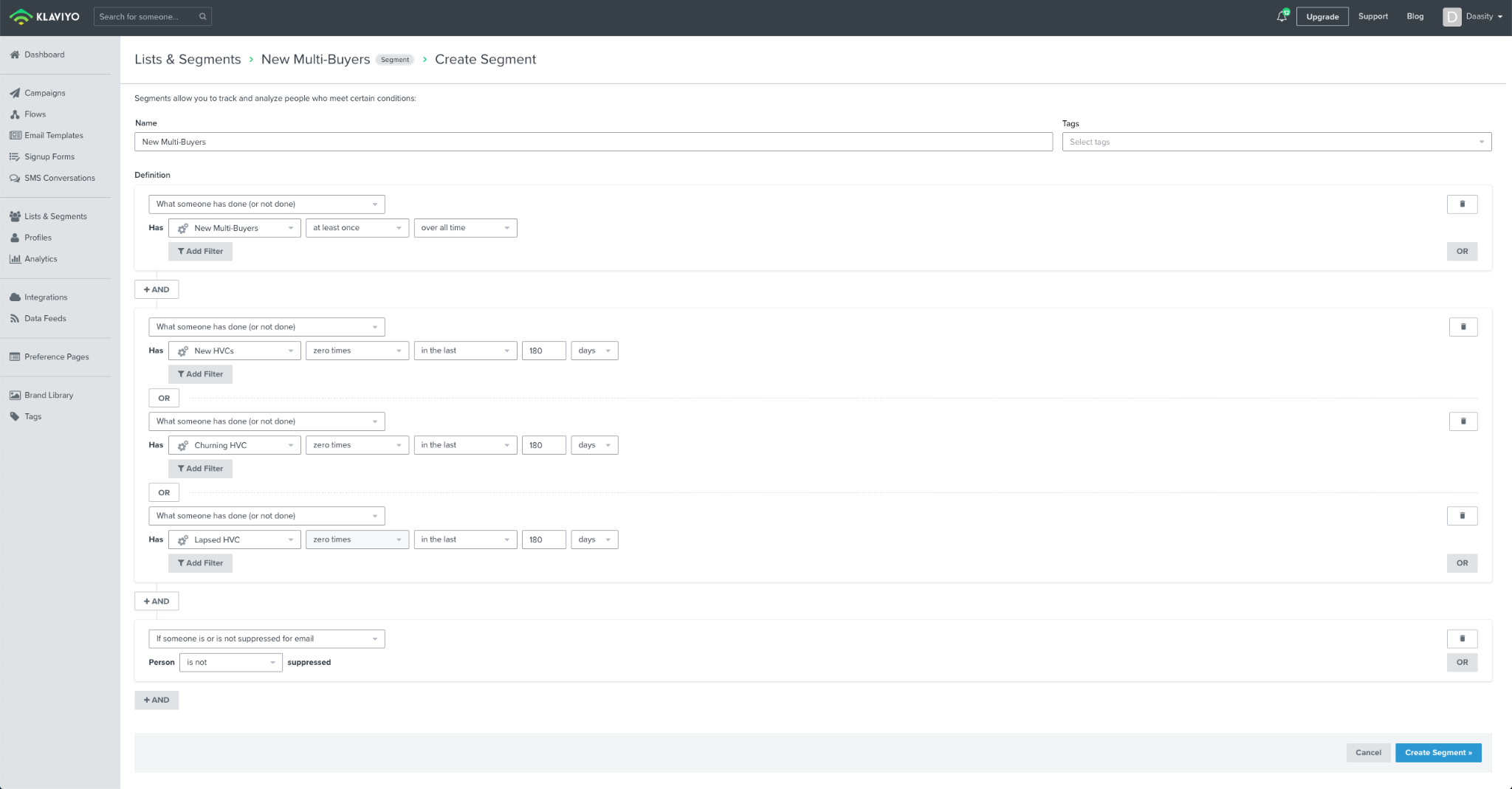
Task: Click the Daasity account avatar
Action: [1451, 17]
